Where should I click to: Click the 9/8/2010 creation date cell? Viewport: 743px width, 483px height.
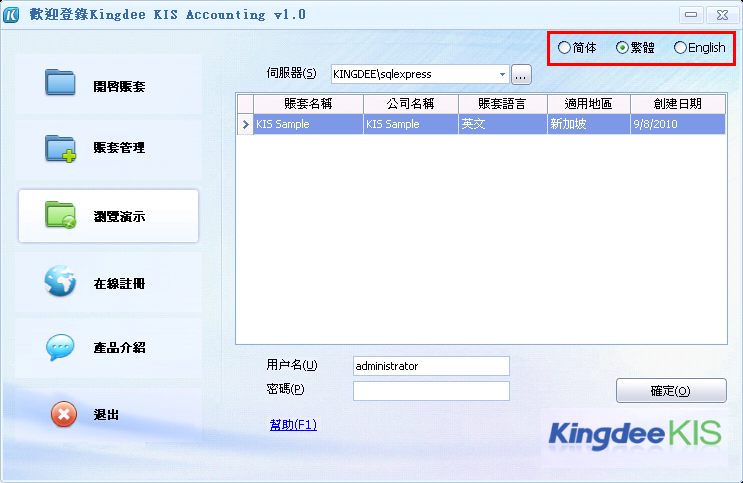678,124
